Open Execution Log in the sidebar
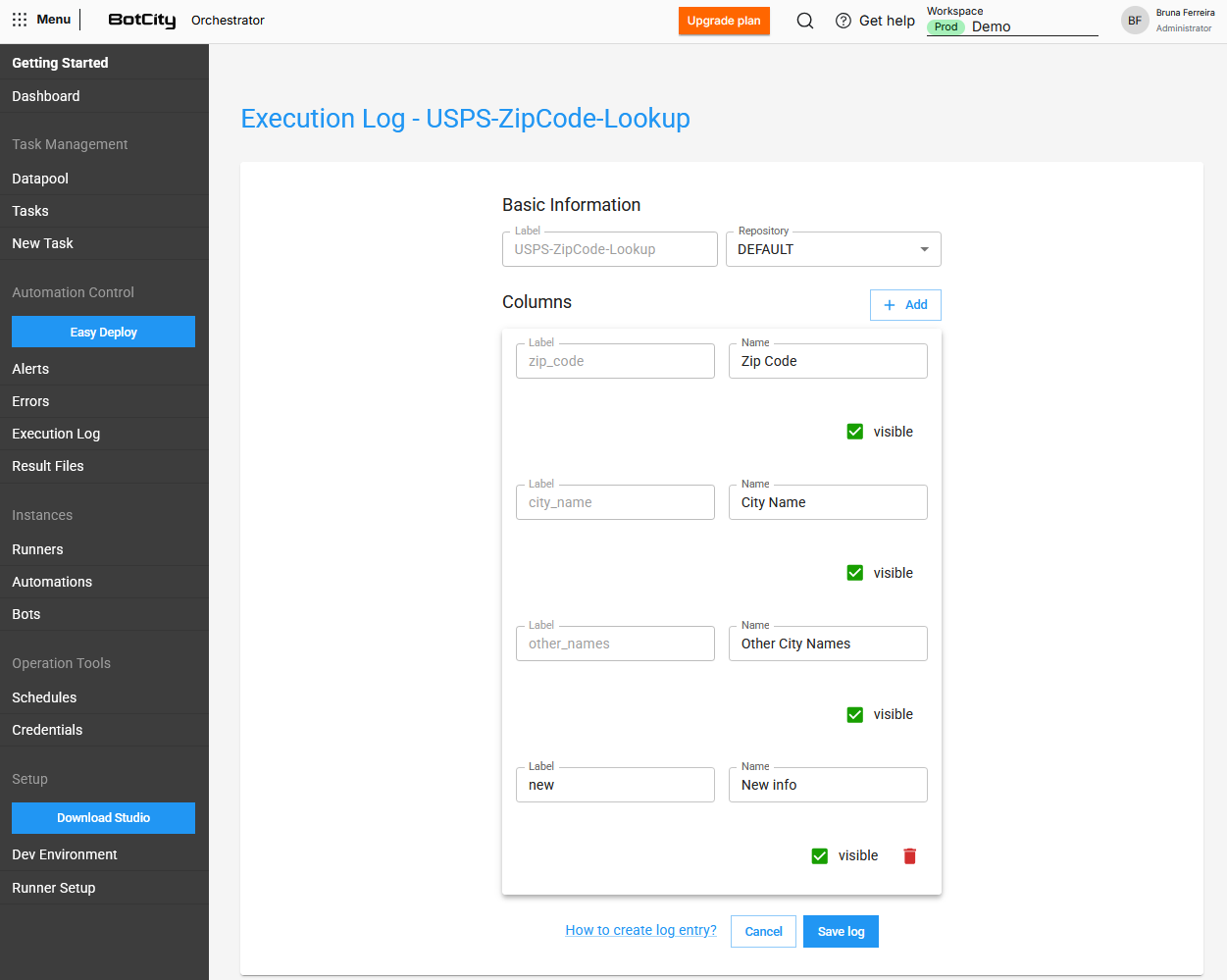Viewport: 1227px width, 980px height. [x=56, y=434]
